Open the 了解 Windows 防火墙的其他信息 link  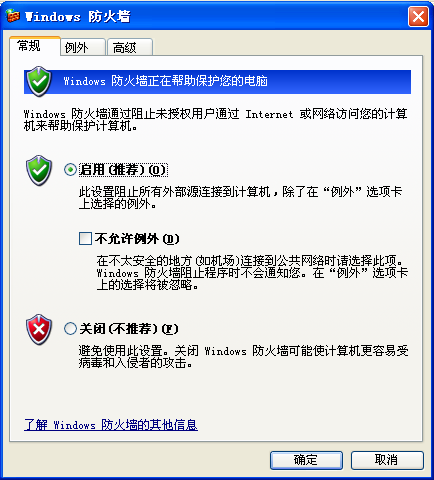(111, 425)
